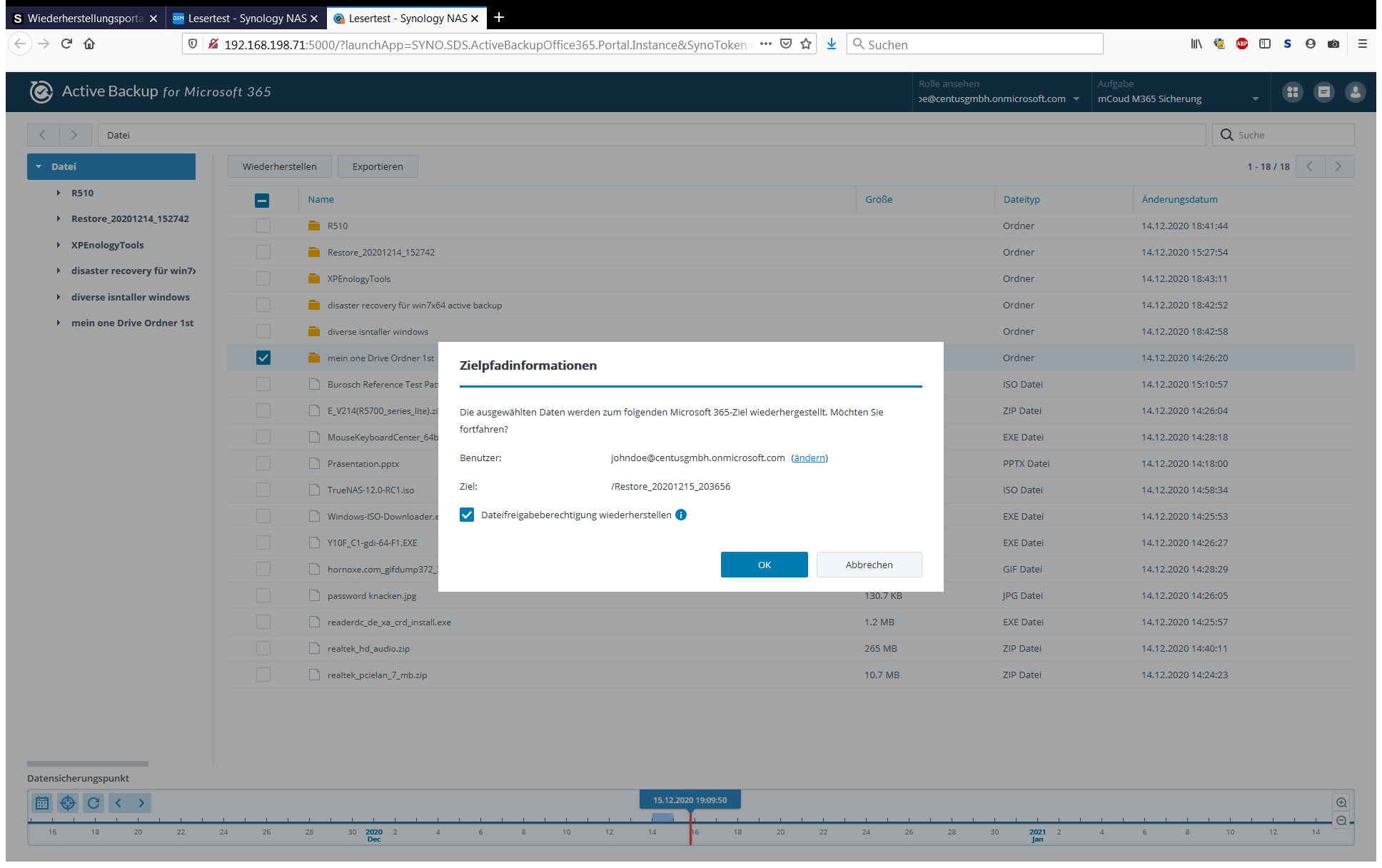Open the notifications message icon in header
The width and height of the screenshot is (1382, 868).
pyautogui.click(x=1324, y=92)
